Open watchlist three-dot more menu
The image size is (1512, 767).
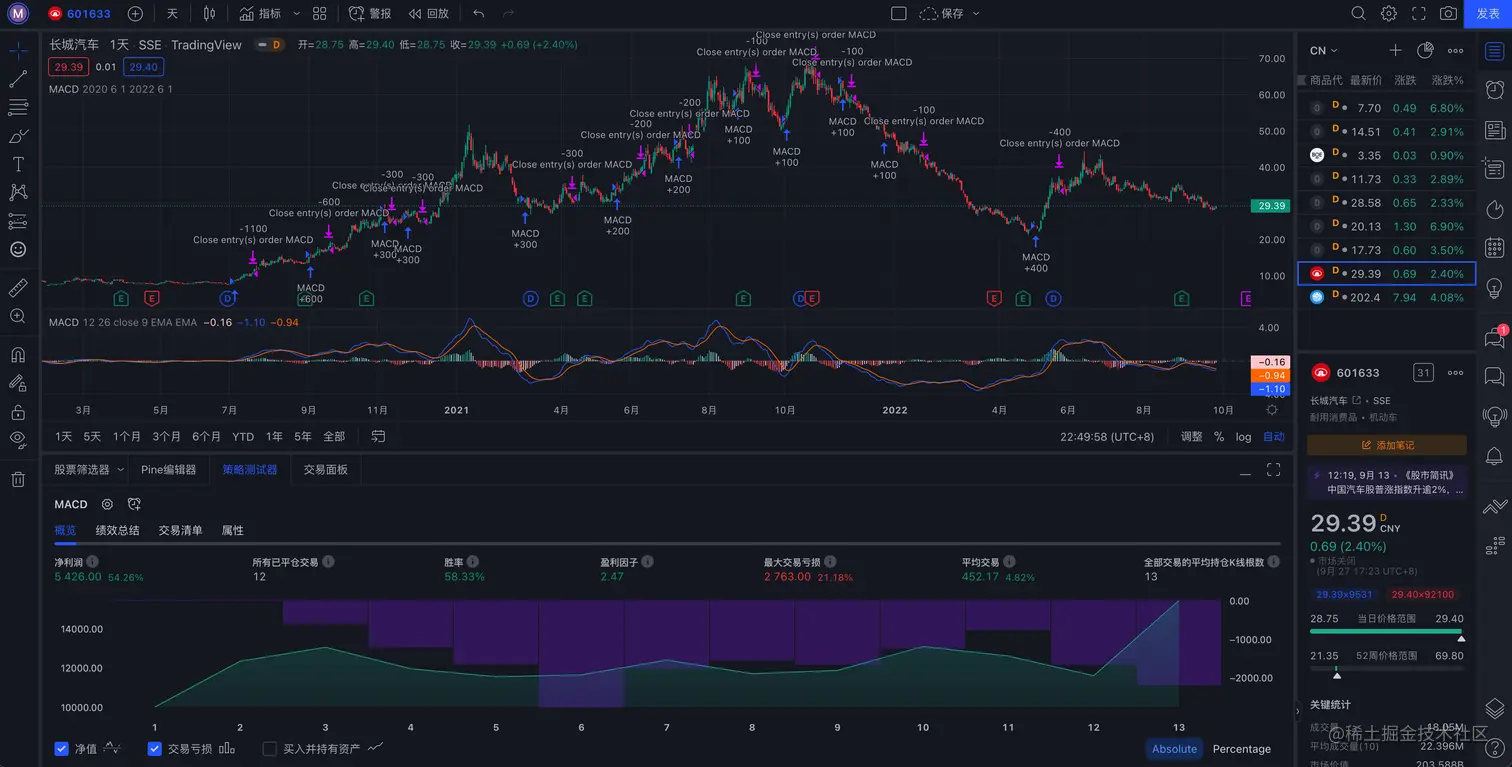(x=1455, y=50)
